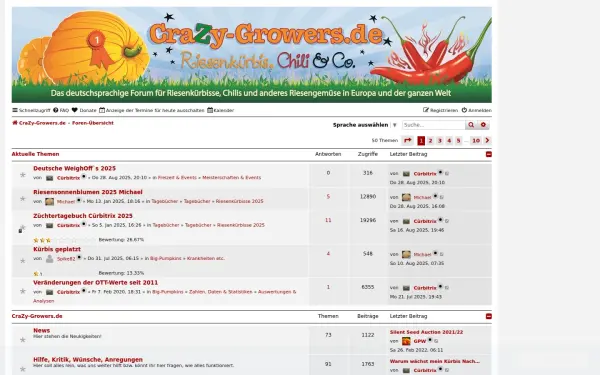Open topic Kürbis geplatzt
Screen dimensions: 600x375
(57, 249)
